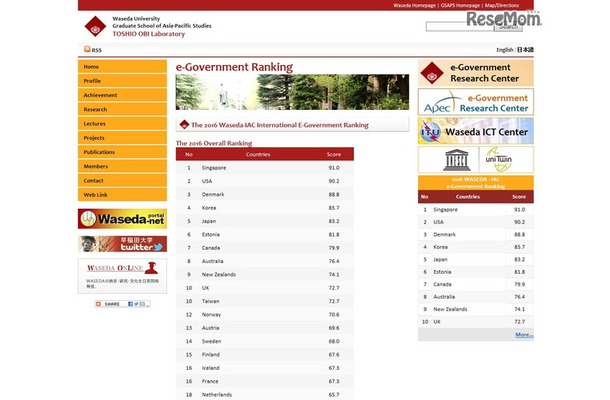This screenshot has height=400, width=610.
Task: Click the Score header in main table
Action: coord(334,154)
